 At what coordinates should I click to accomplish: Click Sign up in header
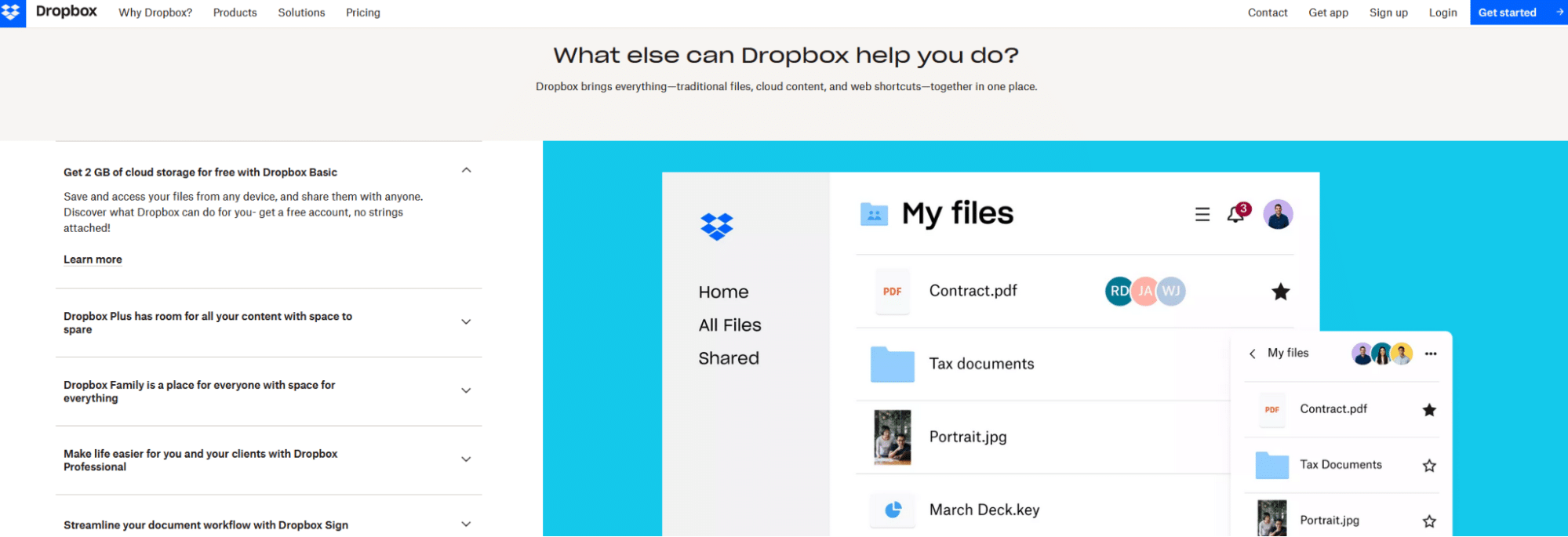coord(1388,13)
